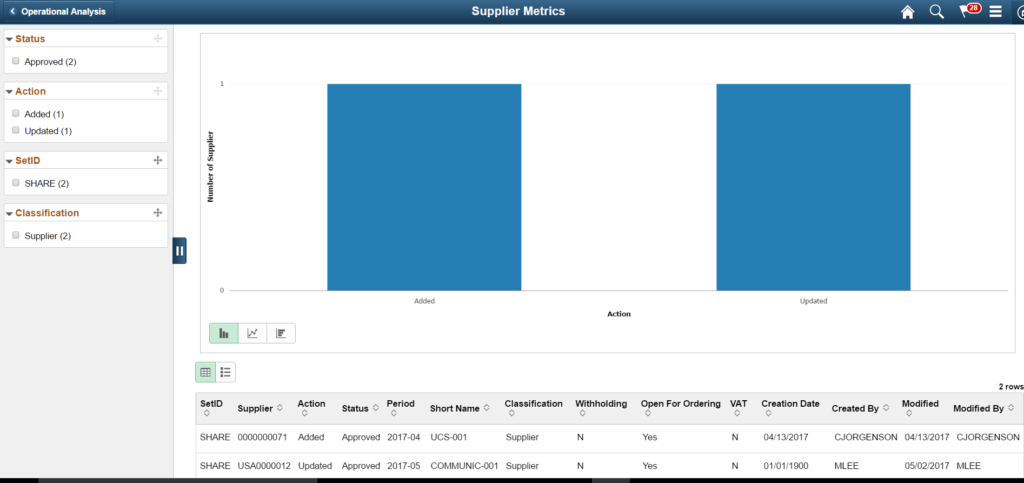Collapse the Status facet section

tap(9, 39)
